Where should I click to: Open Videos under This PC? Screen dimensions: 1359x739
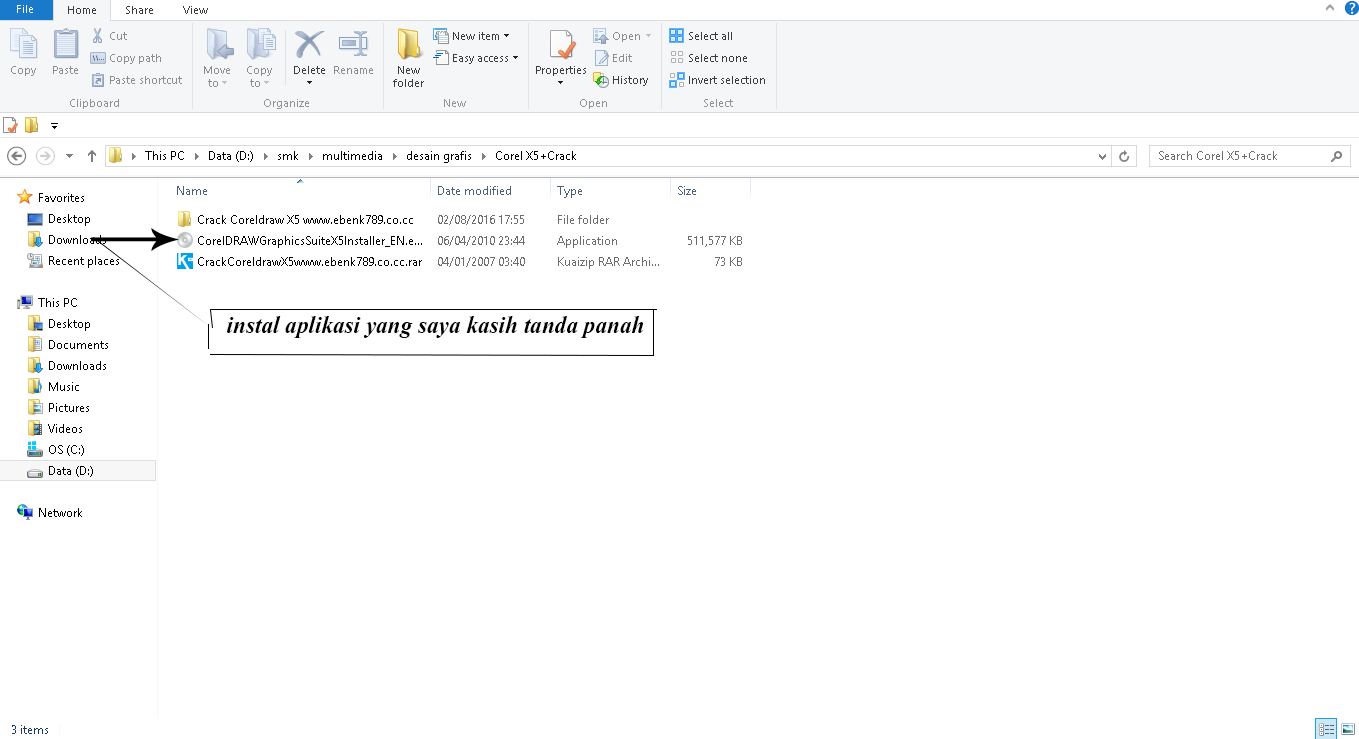(56, 429)
